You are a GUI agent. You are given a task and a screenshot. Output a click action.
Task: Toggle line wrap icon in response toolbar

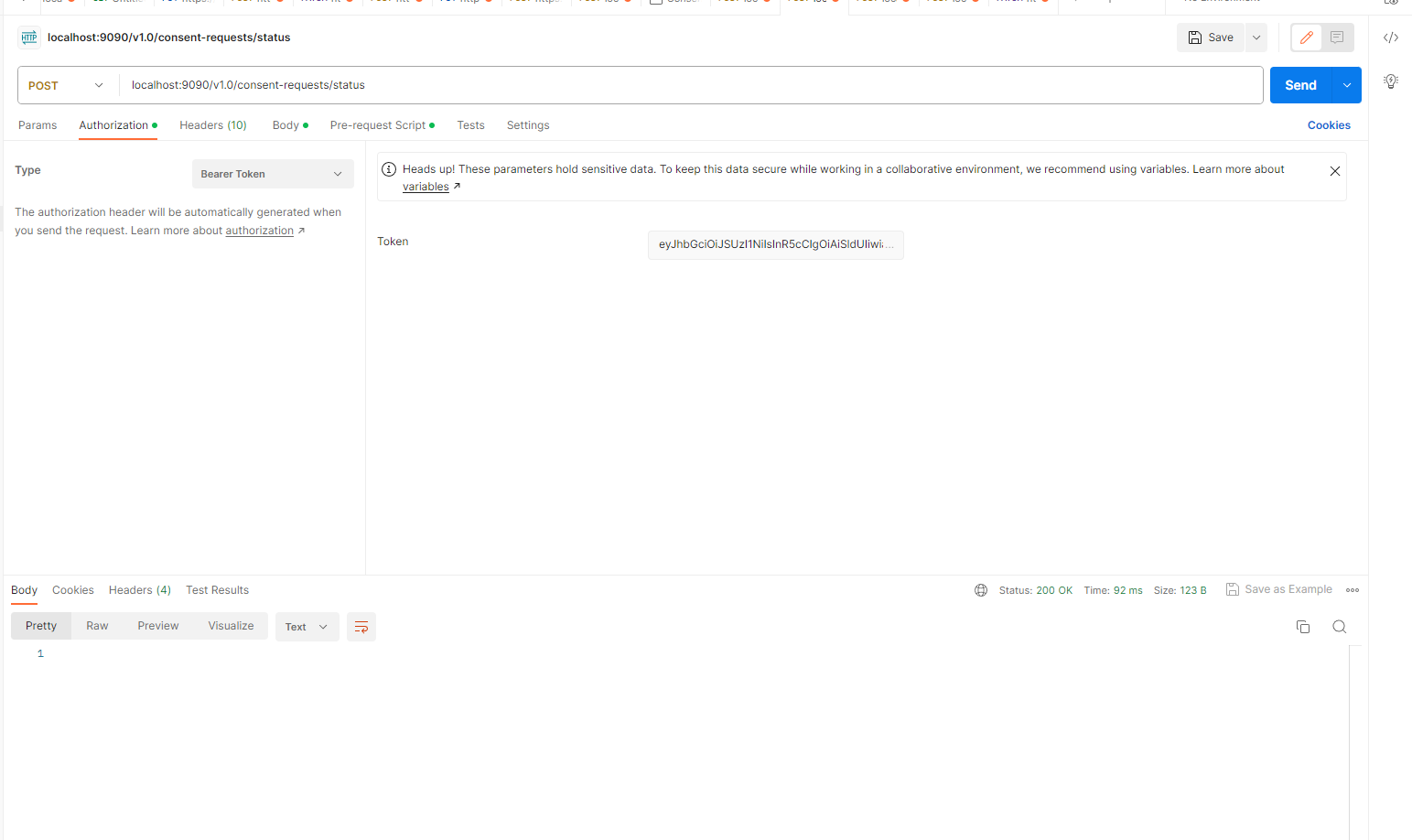point(361,627)
